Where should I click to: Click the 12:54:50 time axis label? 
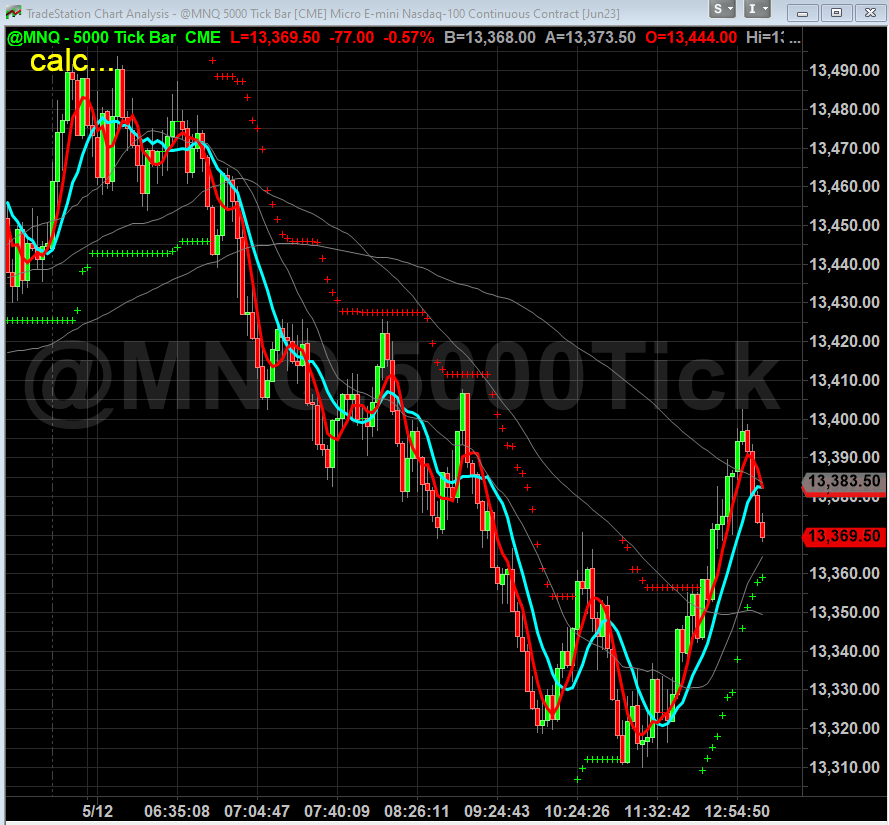click(737, 811)
